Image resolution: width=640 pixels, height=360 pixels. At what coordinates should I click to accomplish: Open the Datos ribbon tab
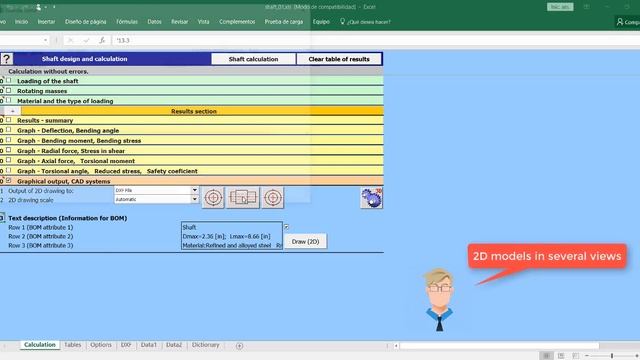154,22
